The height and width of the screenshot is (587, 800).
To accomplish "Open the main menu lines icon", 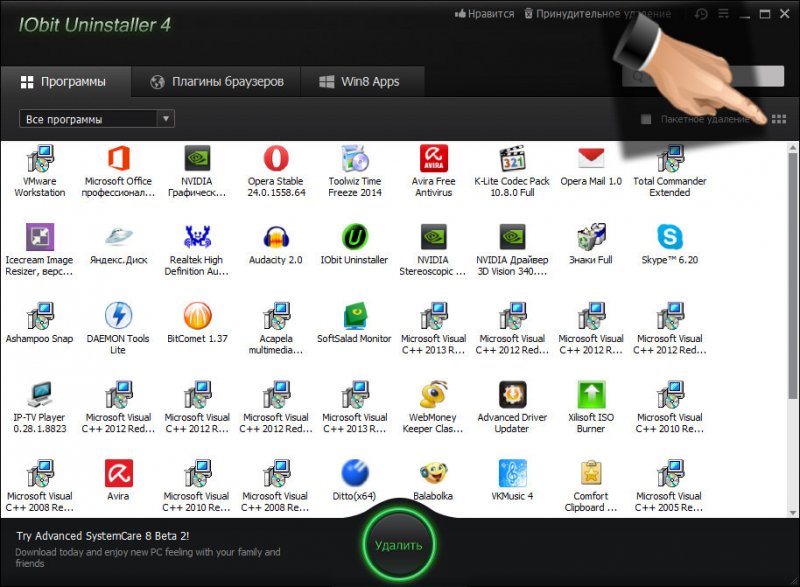I will click(723, 14).
